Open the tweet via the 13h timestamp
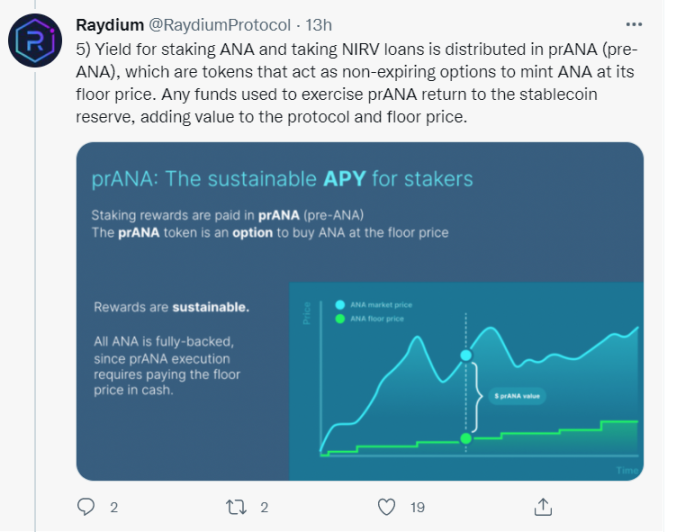The height and width of the screenshot is (532, 685). point(321,24)
